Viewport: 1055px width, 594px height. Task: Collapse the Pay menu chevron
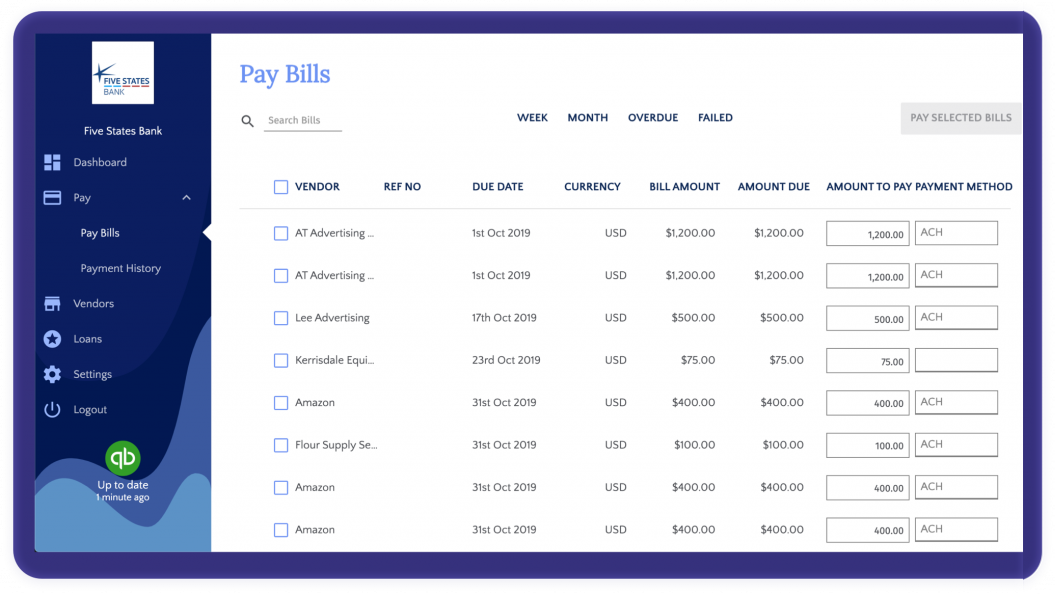186,198
